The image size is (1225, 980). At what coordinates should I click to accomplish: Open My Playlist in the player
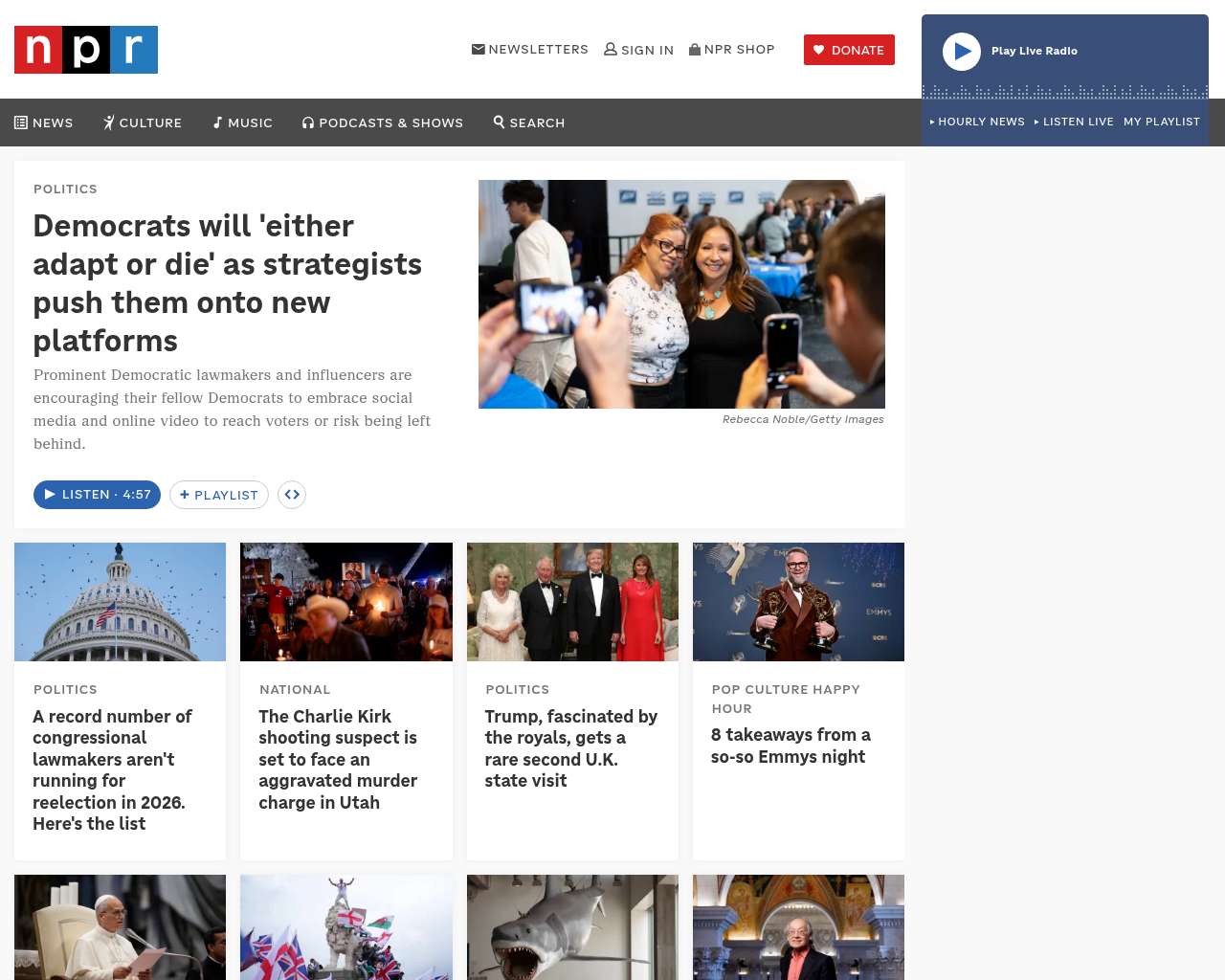pyautogui.click(x=1162, y=122)
